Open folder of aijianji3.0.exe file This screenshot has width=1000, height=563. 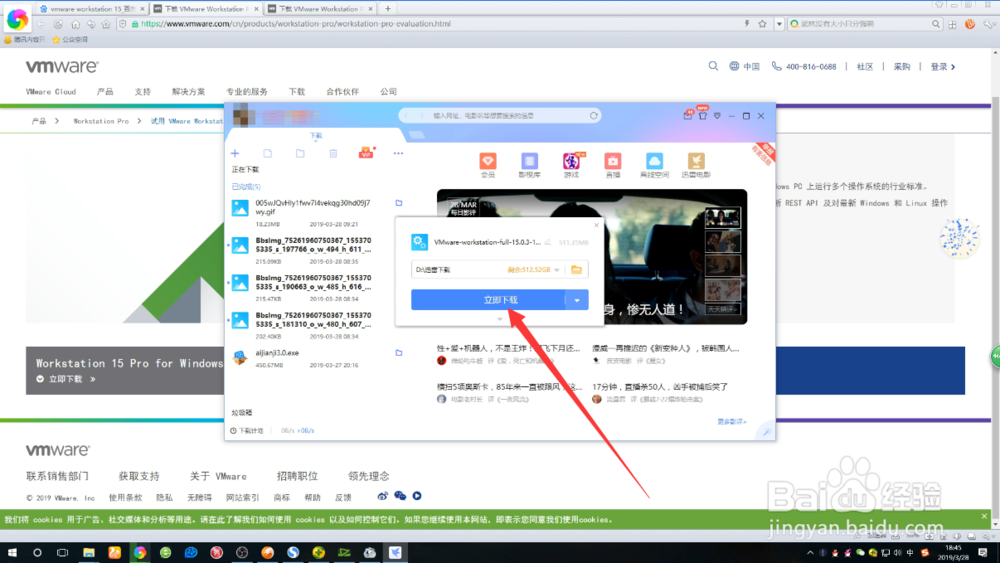click(x=399, y=353)
